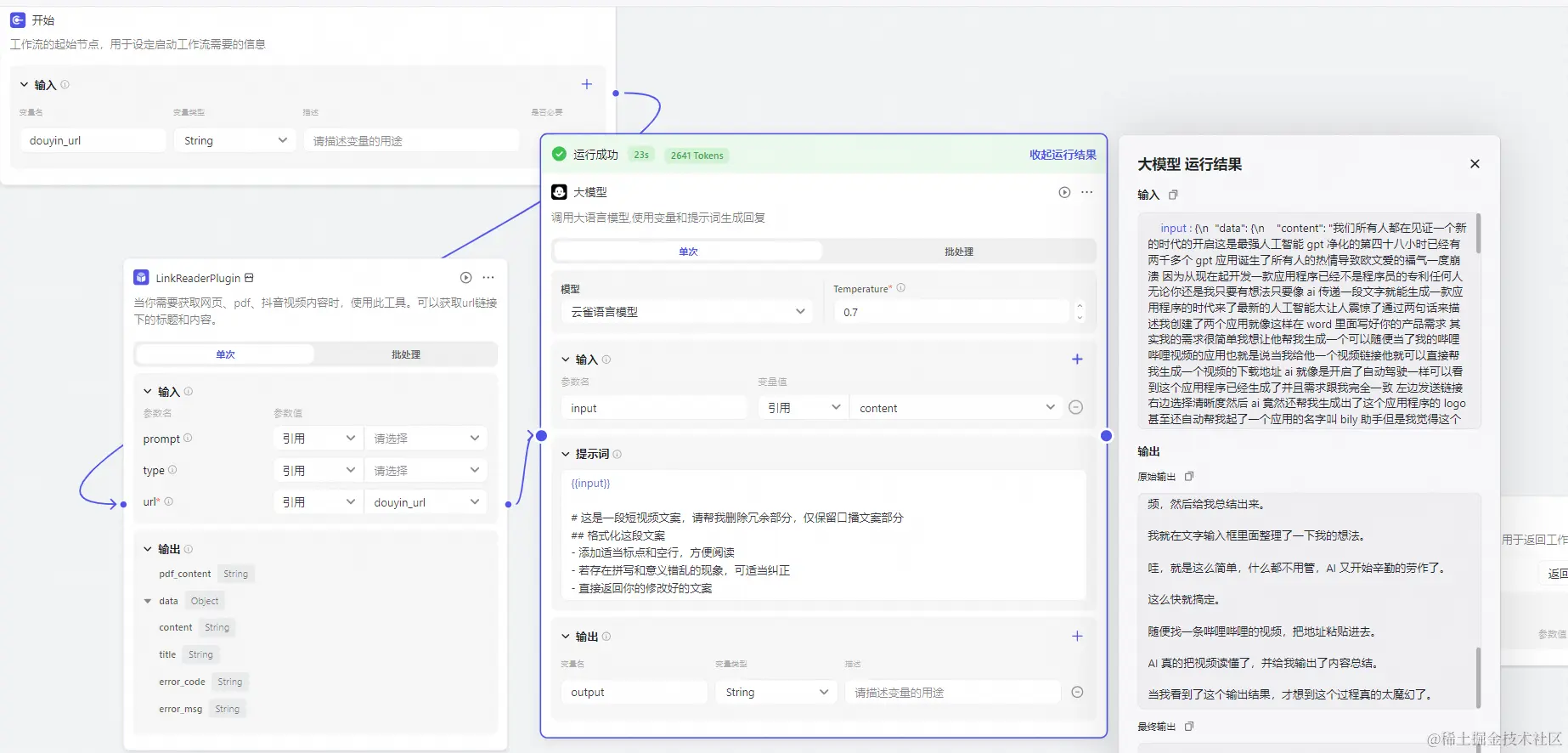Copy the 原始输出 content

pyautogui.click(x=1189, y=477)
